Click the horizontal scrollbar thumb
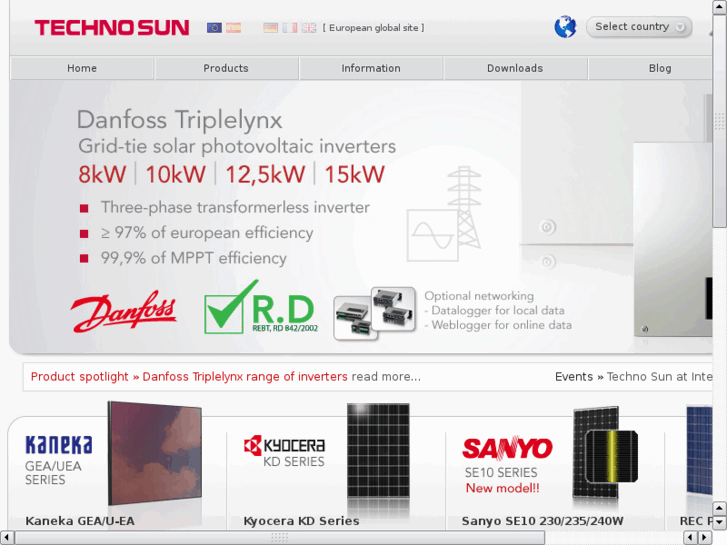727x545 pixels. 280,538
